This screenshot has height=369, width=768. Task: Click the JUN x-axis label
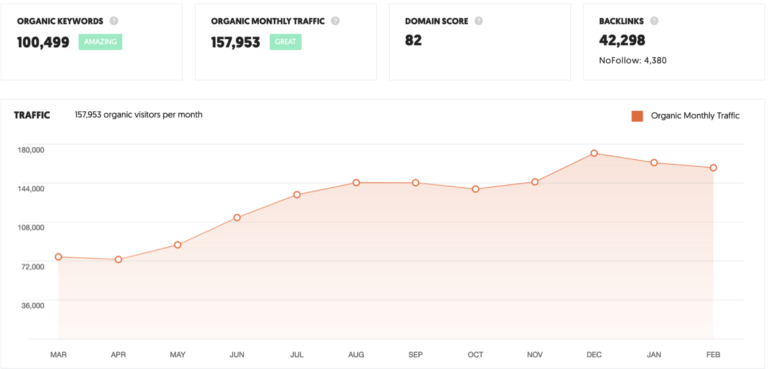pyautogui.click(x=237, y=354)
